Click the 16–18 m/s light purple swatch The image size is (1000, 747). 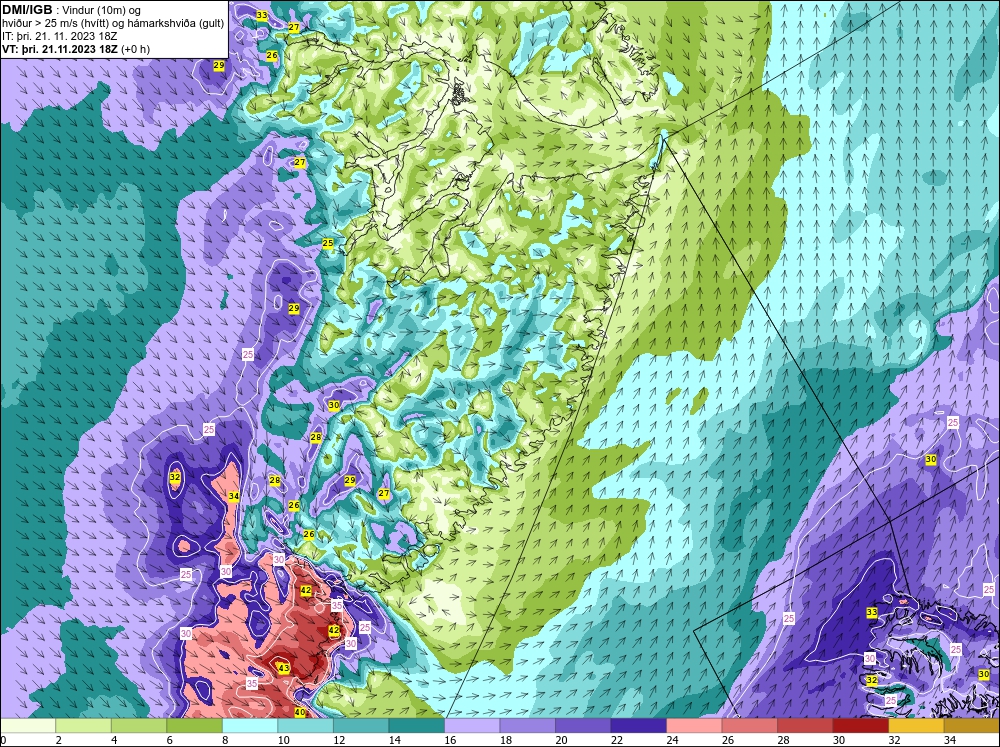coord(472,725)
